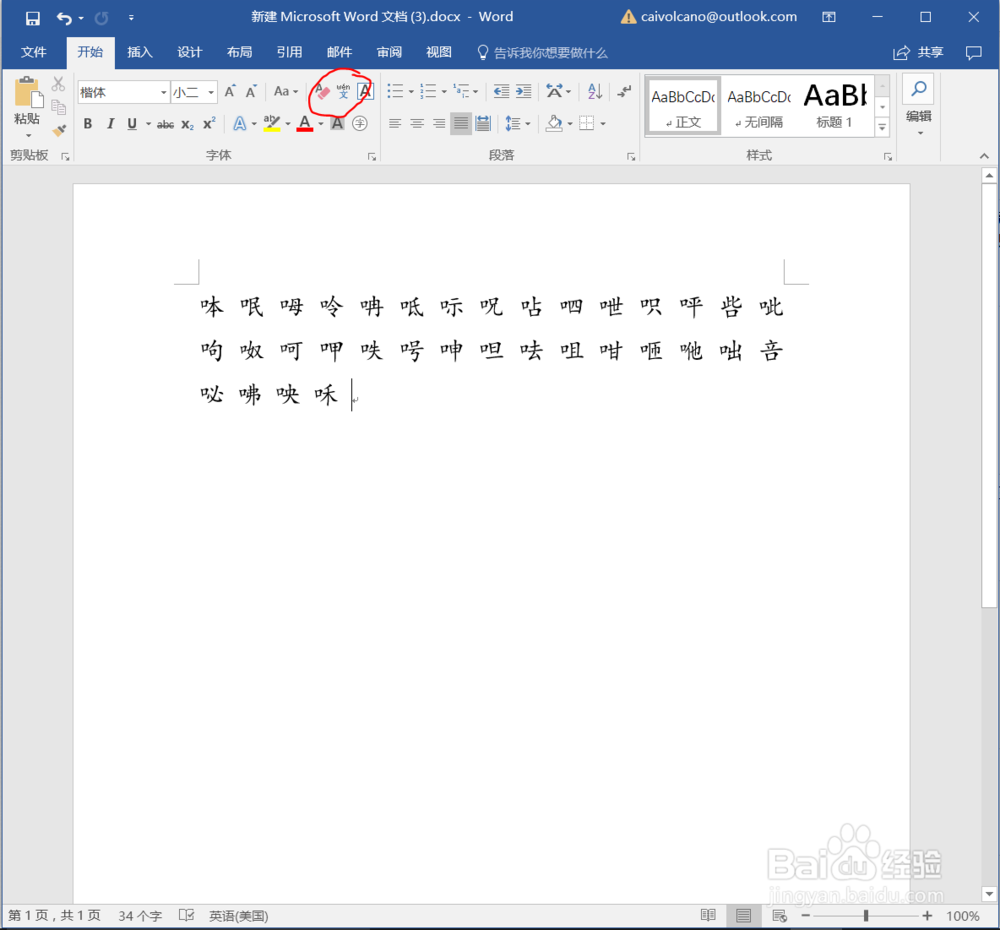Image resolution: width=1000 pixels, height=930 pixels.
Task: Open the 编辑 (Editing) search menu
Action: tap(918, 106)
